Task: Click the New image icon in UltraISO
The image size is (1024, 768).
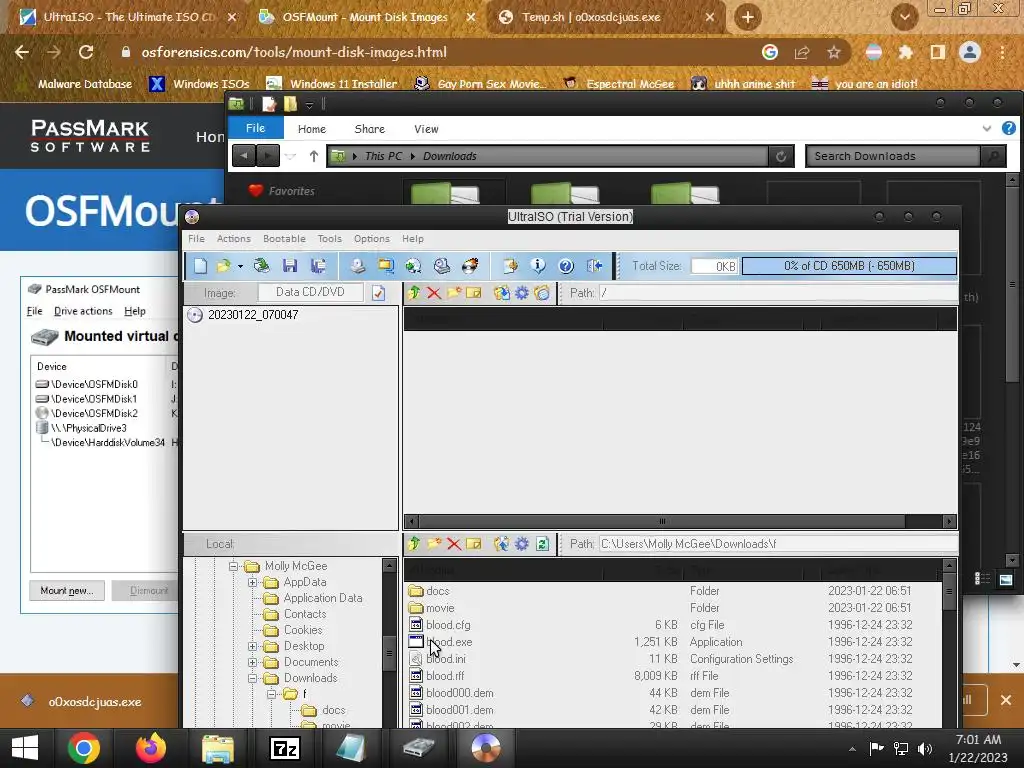Action: click(200, 266)
